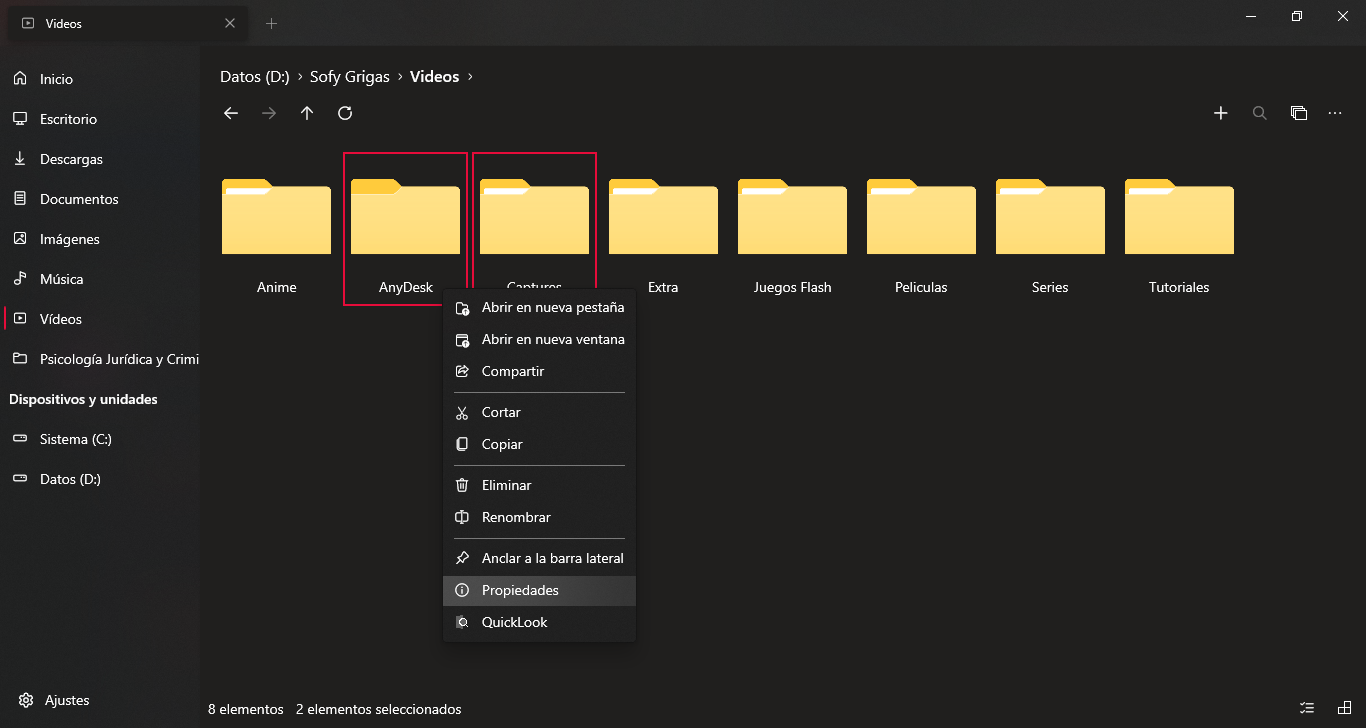This screenshot has height=728, width=1366.
Task: Open the Peliculas folder
Action: click(x=920, y=217)
